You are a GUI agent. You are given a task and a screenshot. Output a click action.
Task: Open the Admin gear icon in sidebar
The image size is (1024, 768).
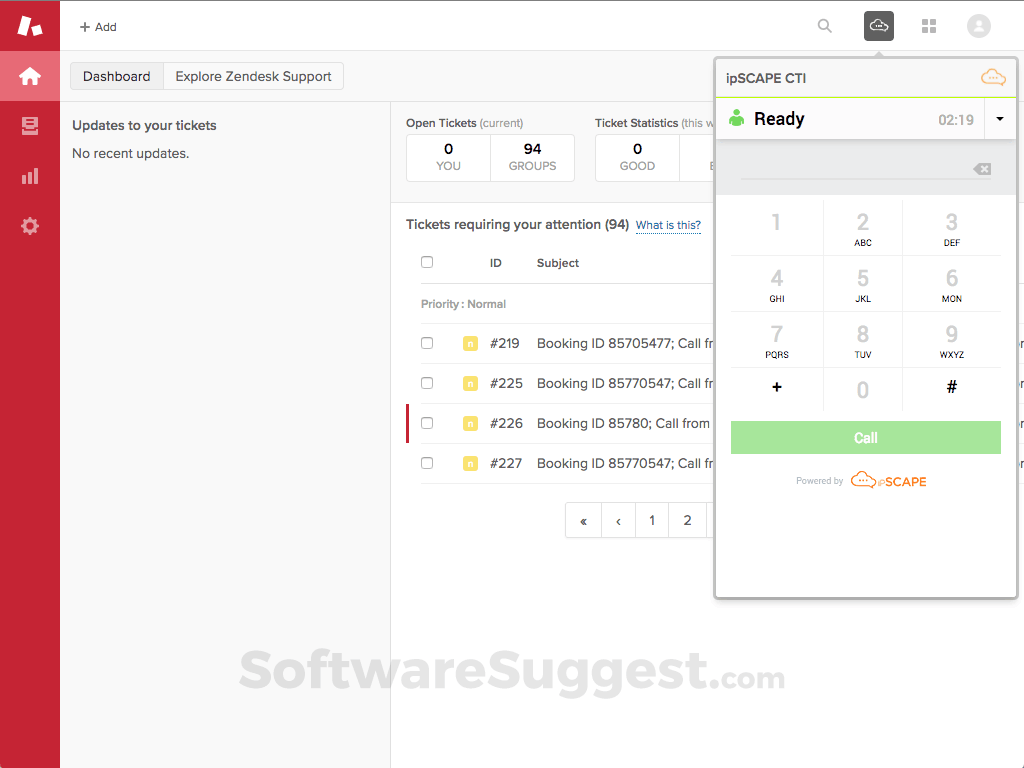[x=29, y=226]
